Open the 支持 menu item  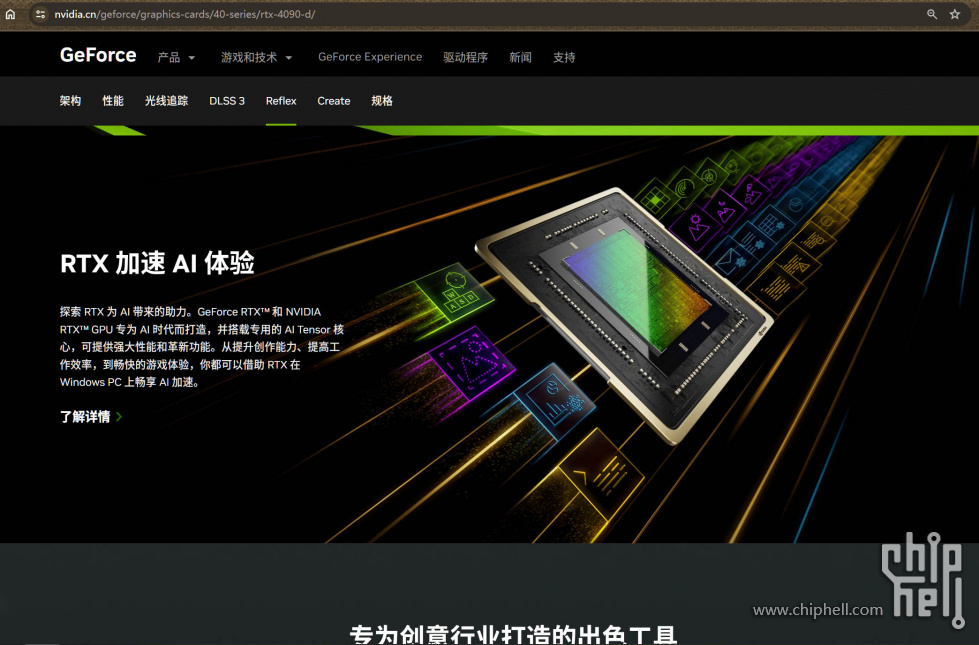coord(564,57)
